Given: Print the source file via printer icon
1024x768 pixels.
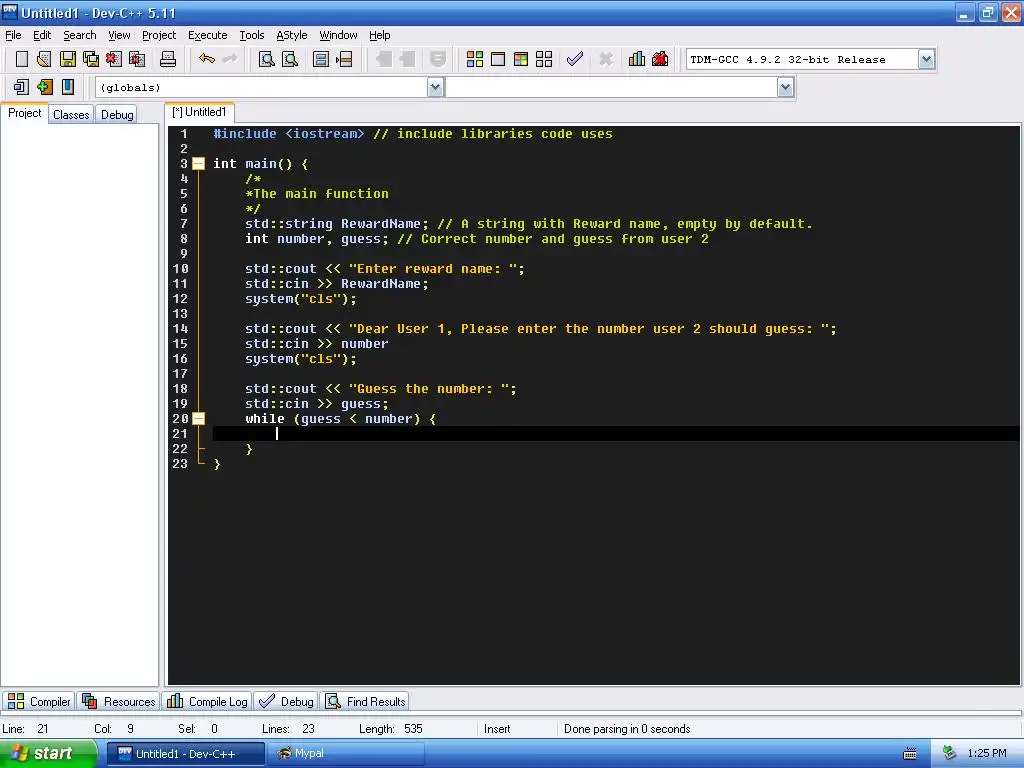Looking at the screenshot, I should [x=168, y=59].
